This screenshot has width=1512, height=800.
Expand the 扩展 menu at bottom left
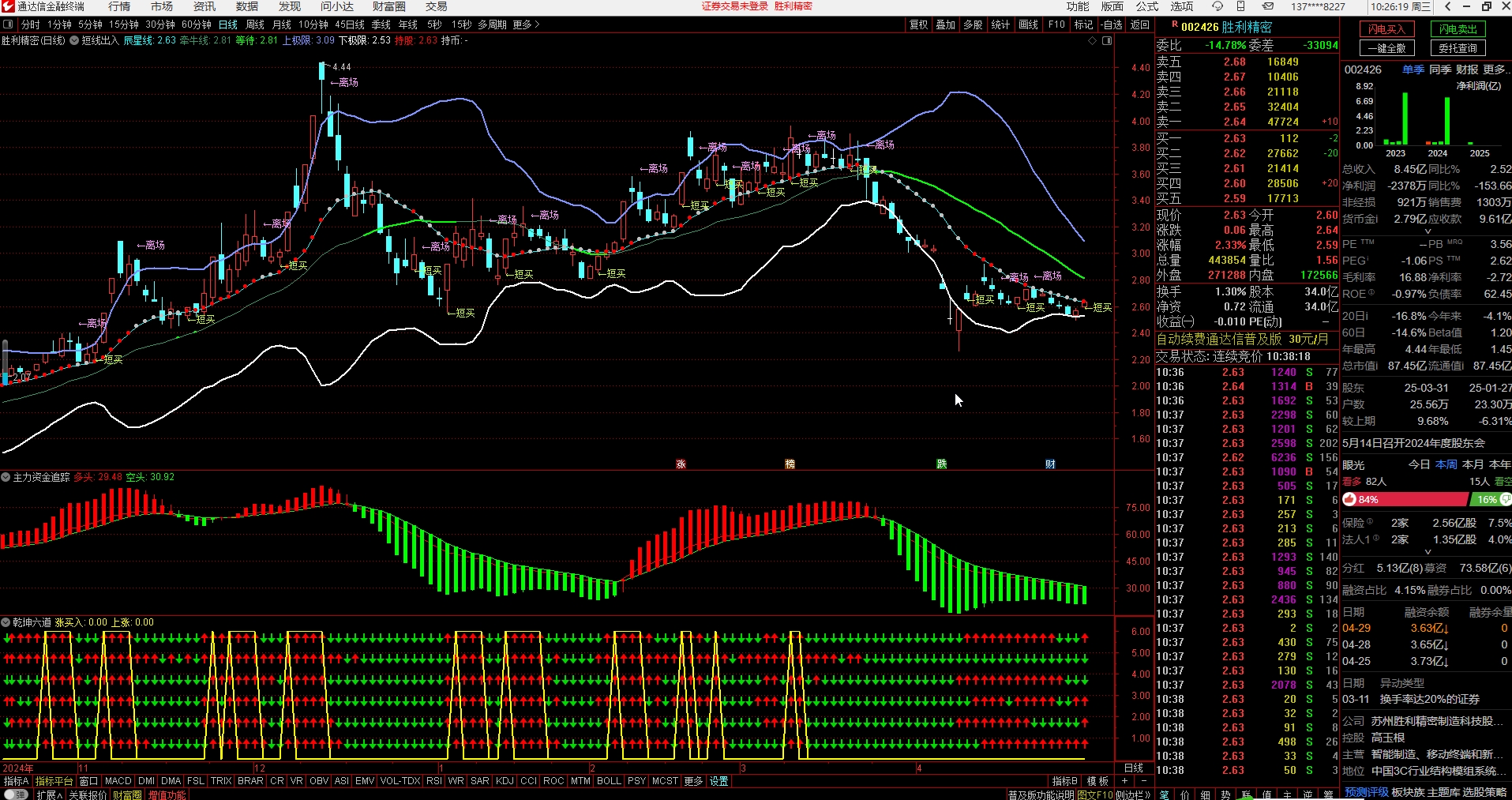pos(49,794)
